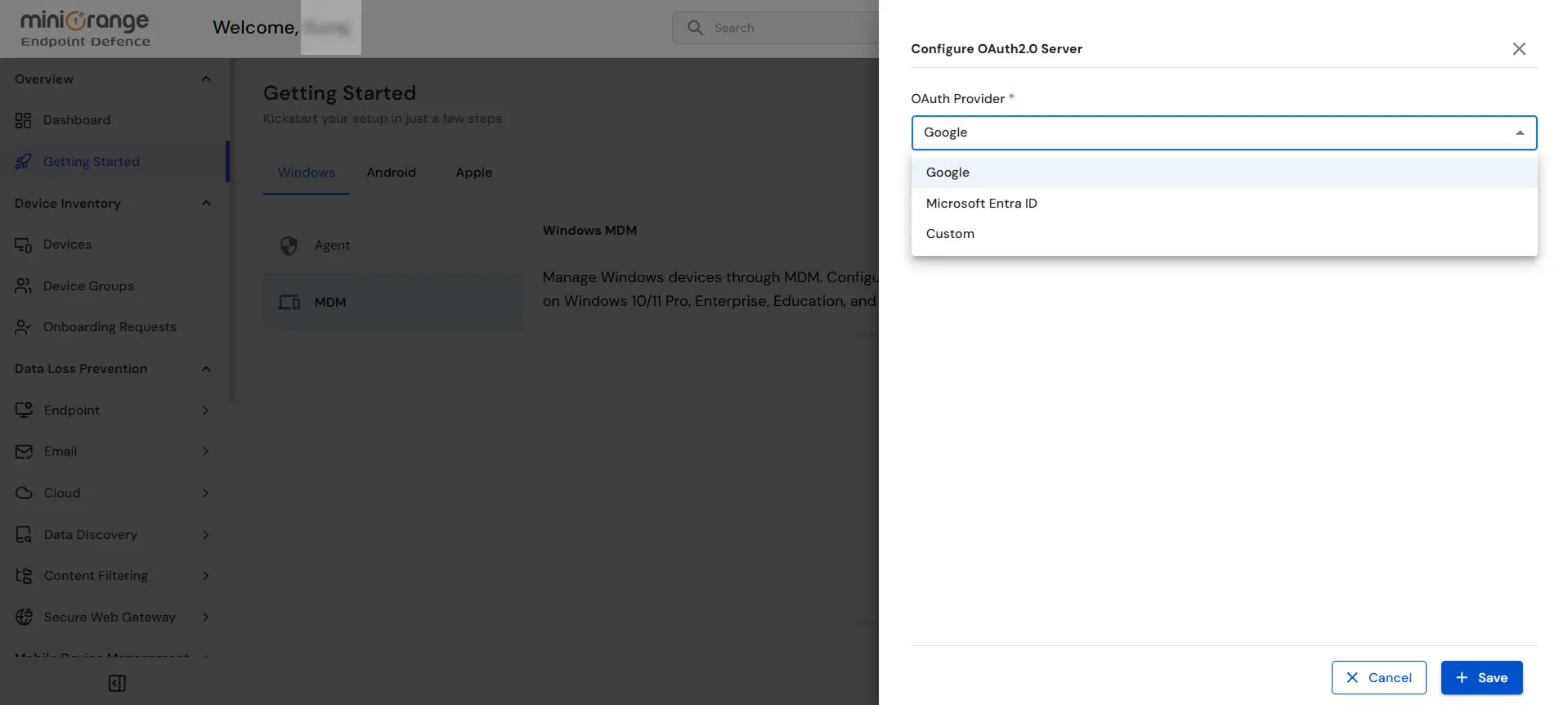
Task: Click the Windows MDM heading text
Action: (589, 231)
